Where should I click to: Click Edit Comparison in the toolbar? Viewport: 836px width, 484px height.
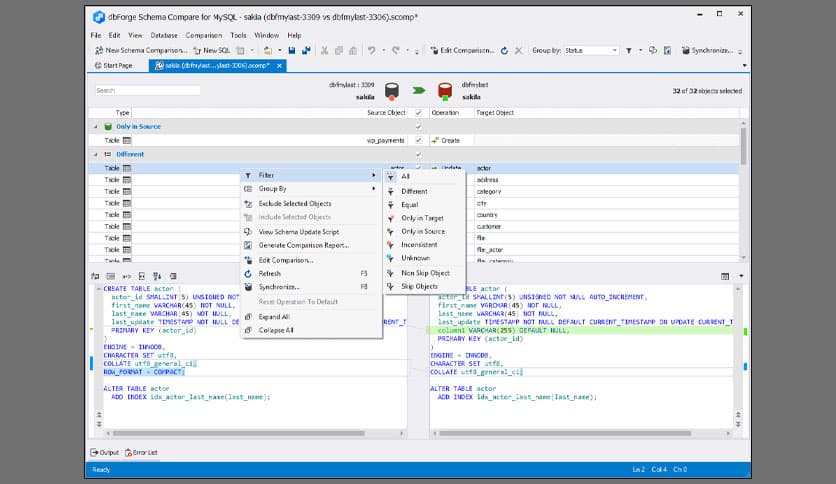(462, 50)
